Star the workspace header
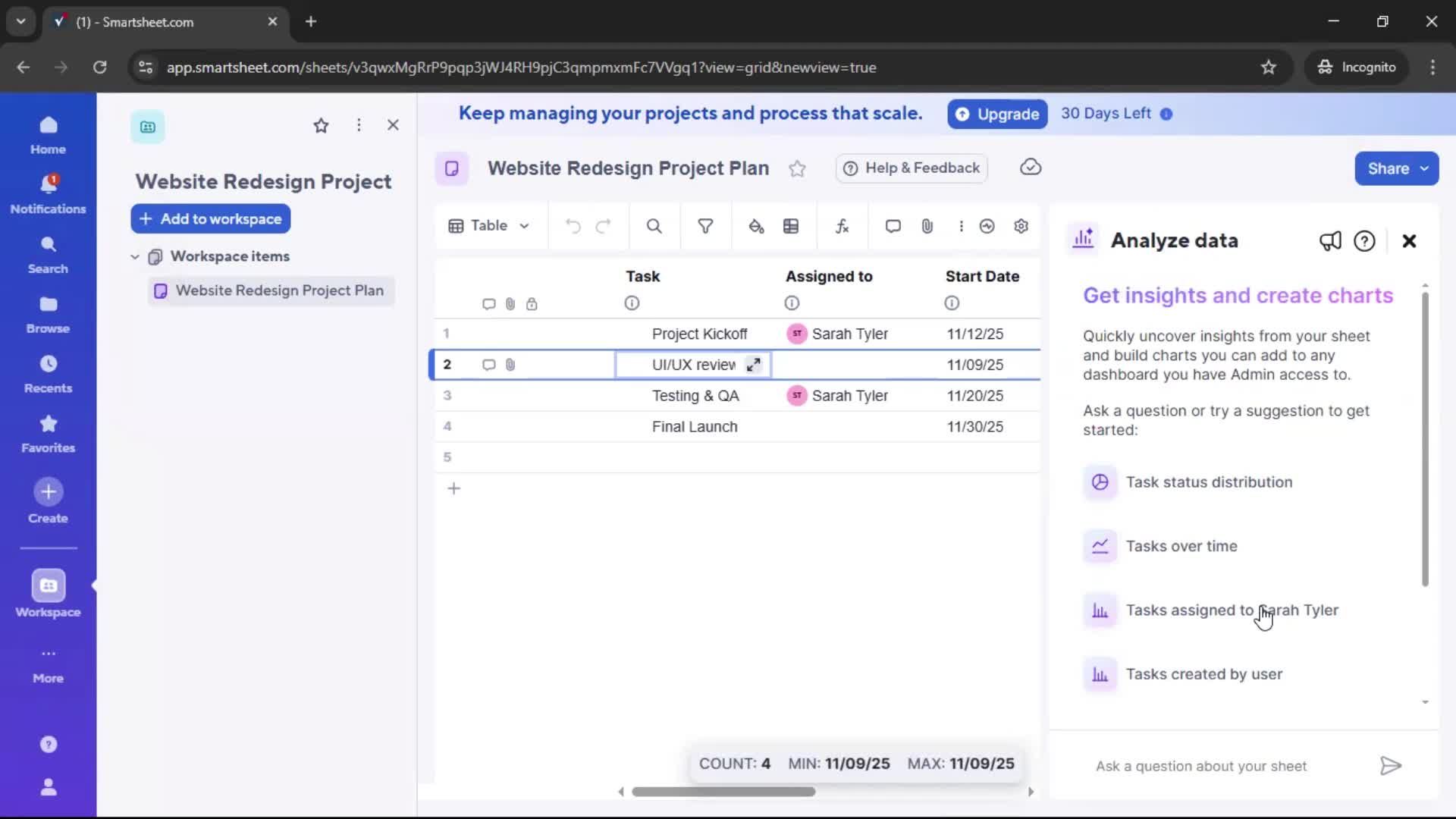 (x=321, y=125)
